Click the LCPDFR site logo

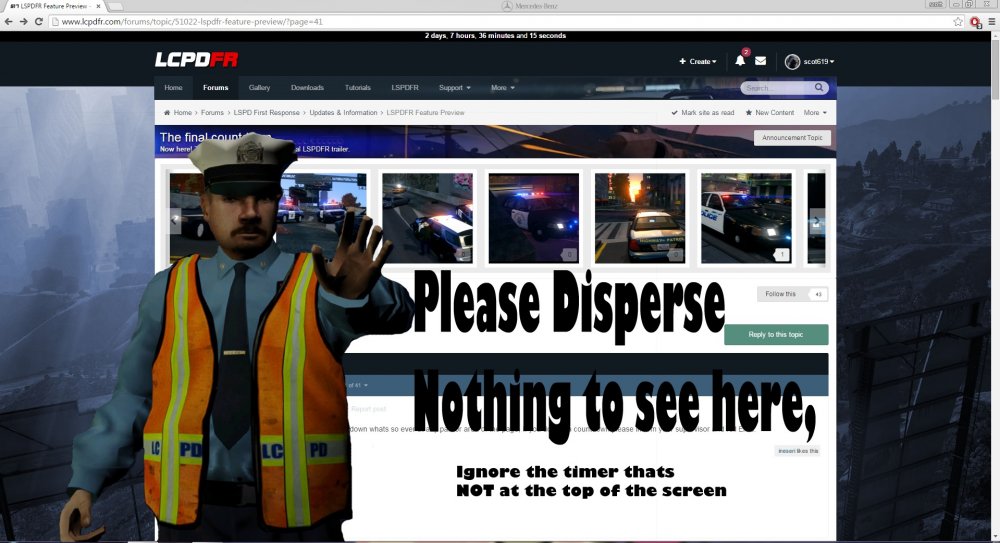point(196,60)
